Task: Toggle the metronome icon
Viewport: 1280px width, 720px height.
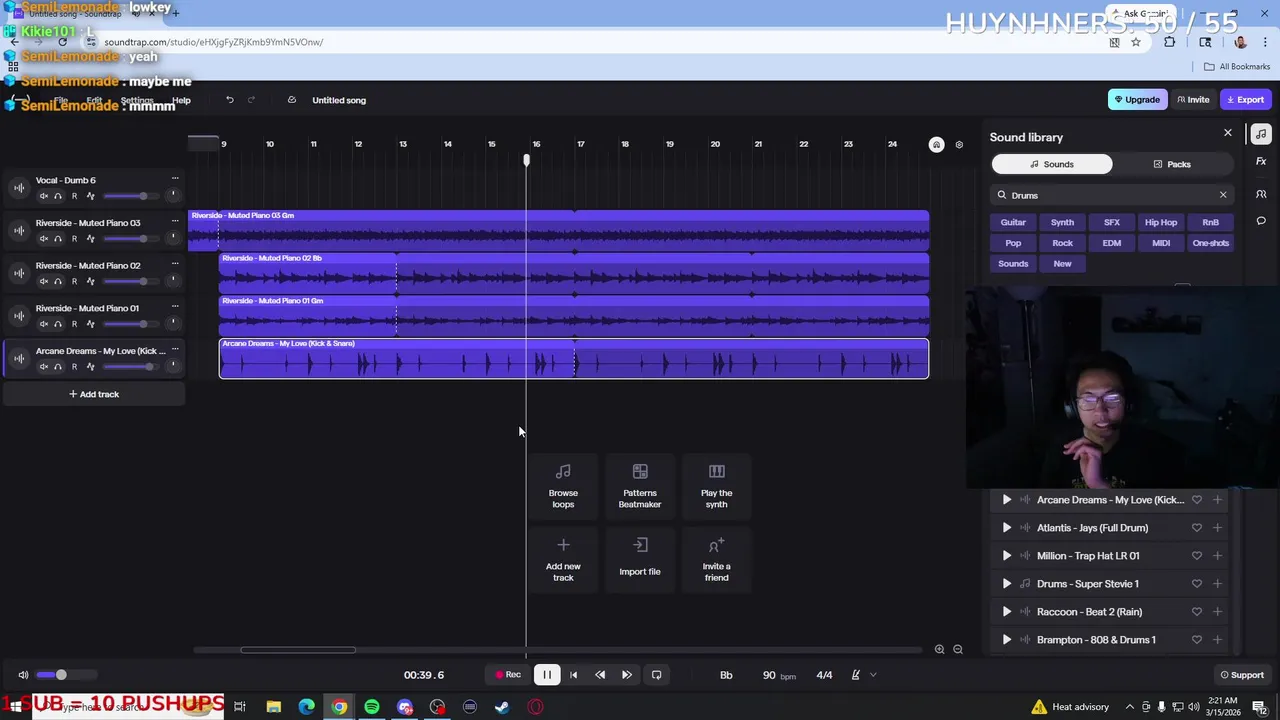Action: click(x=856, y=675)
